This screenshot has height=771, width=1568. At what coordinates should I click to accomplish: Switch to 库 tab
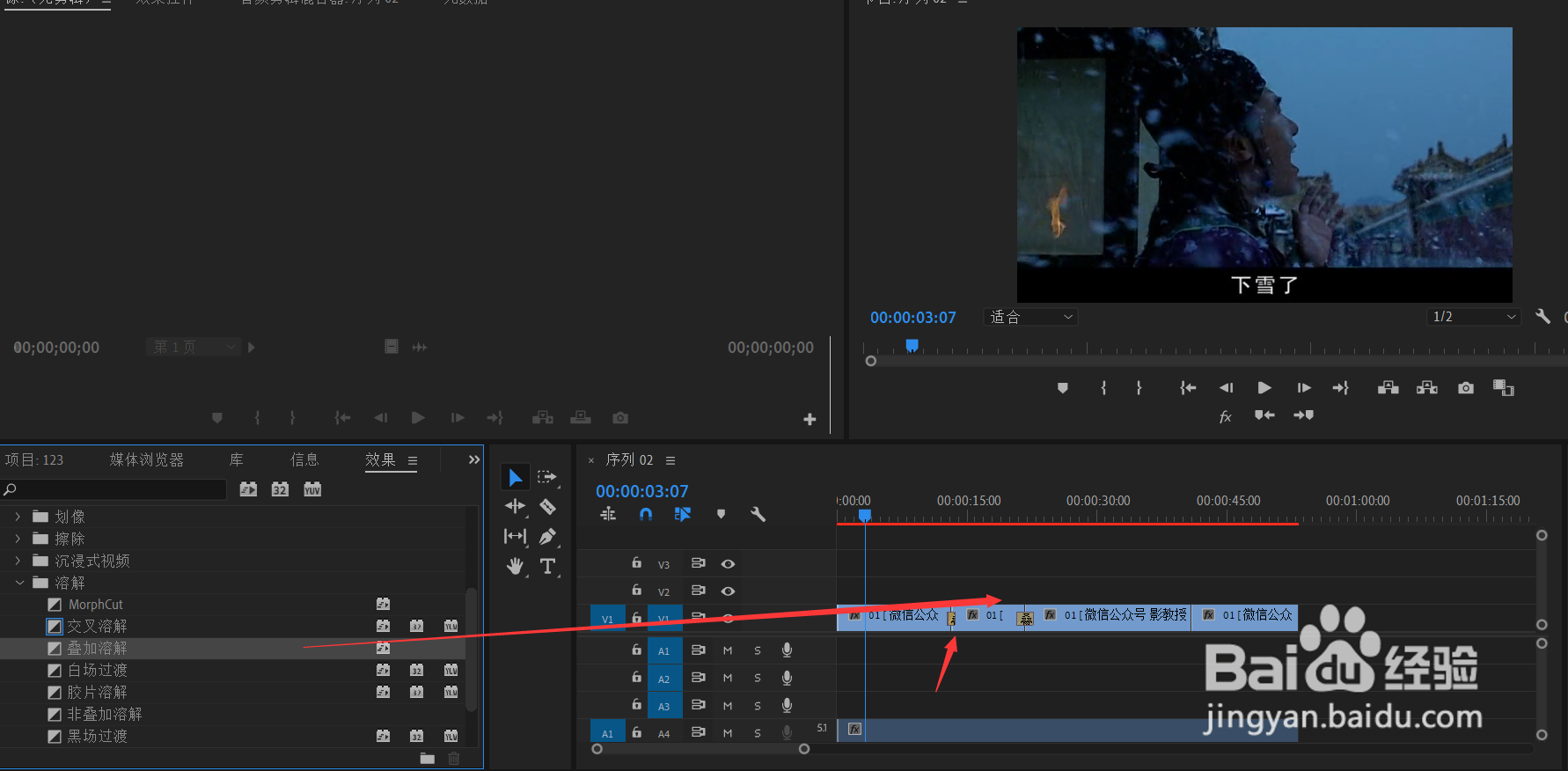click(236, 459)
